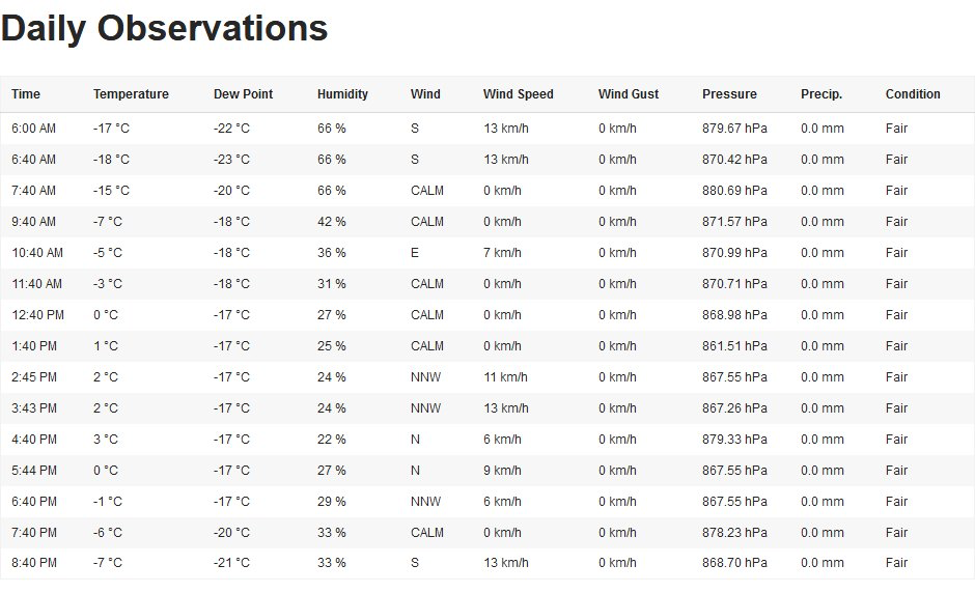Select the 11 km/h wind speed cell
977x593 pixels.
[x=505, y=378]
